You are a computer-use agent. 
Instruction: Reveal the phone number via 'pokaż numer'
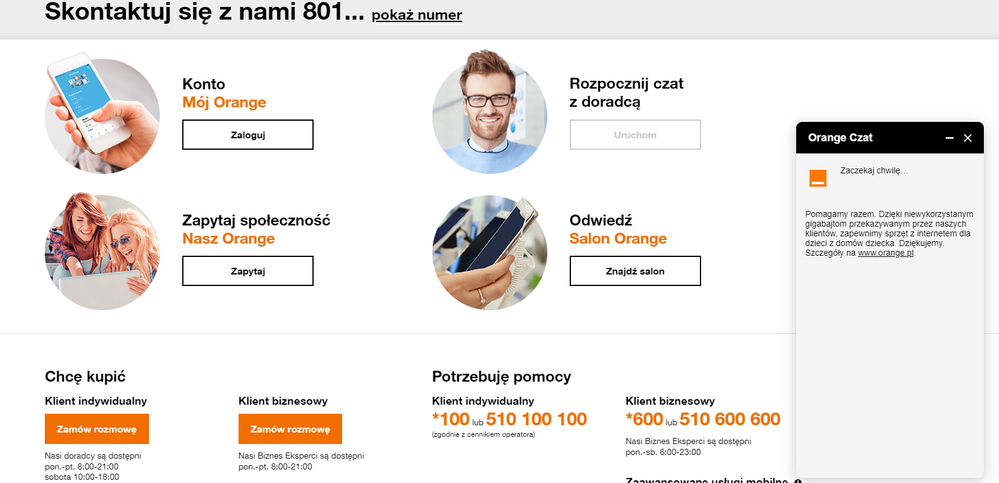click(416, 15)
